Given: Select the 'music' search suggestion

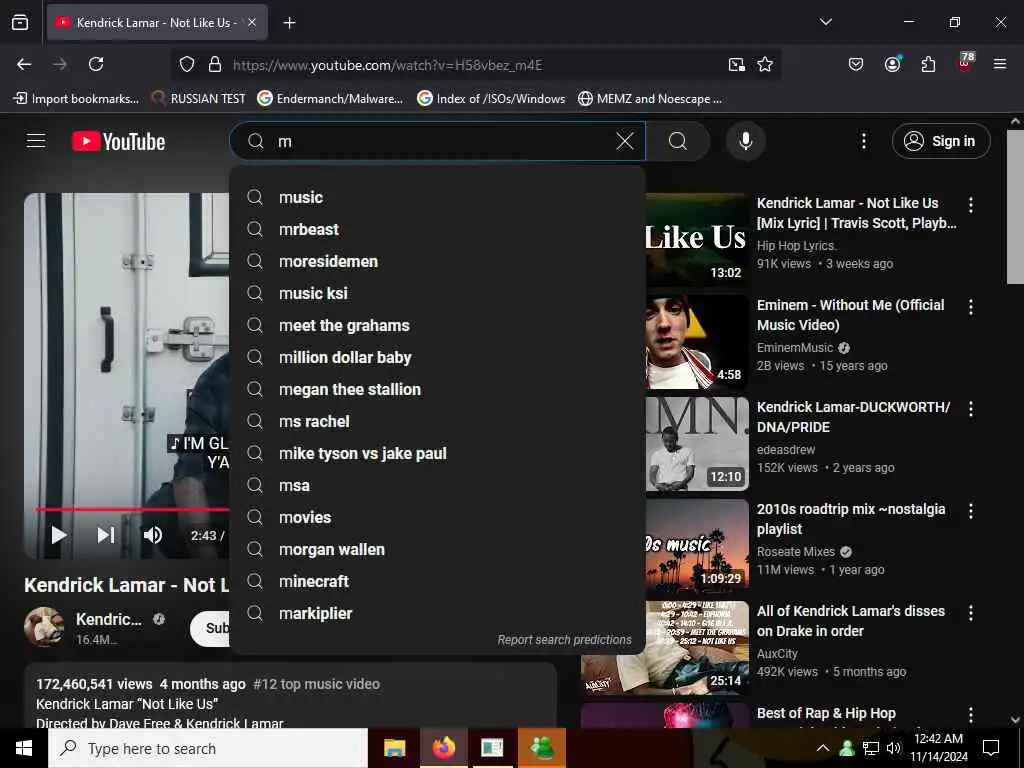Looking at the screenshot, I should click(438, 197).
